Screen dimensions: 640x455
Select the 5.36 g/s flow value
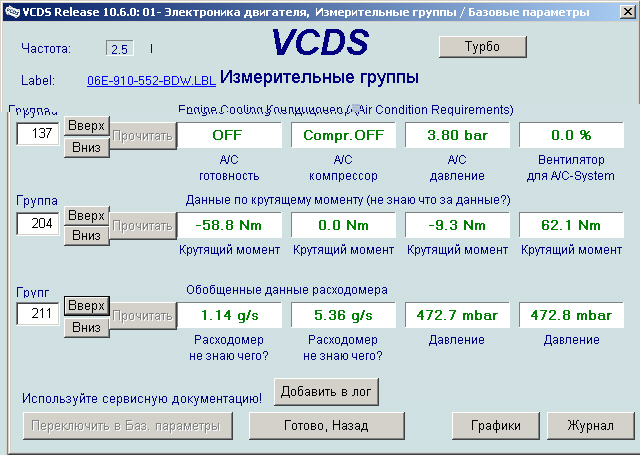[343, 315]
